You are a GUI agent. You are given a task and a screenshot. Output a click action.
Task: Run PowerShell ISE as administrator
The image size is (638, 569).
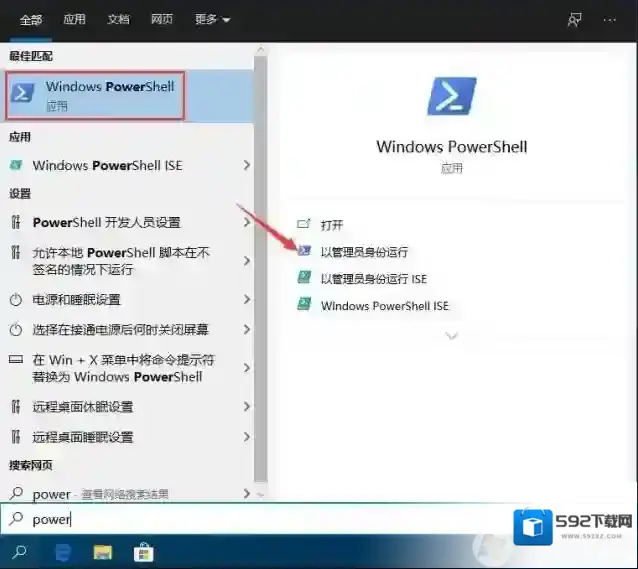click(x=373, y=279)
